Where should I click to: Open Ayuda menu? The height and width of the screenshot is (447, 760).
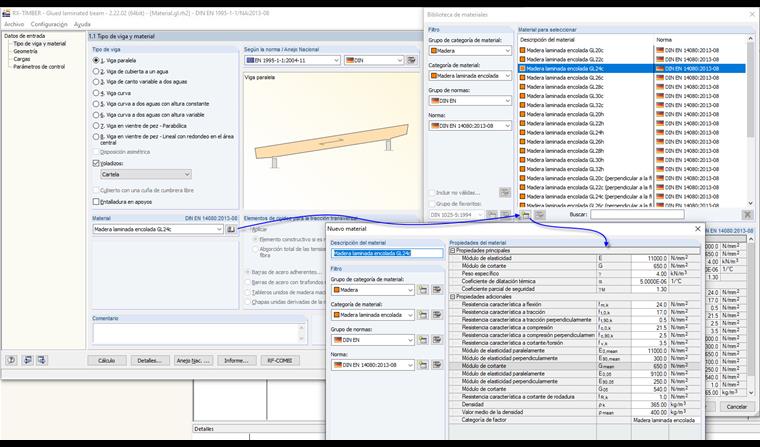pos(82,24)
